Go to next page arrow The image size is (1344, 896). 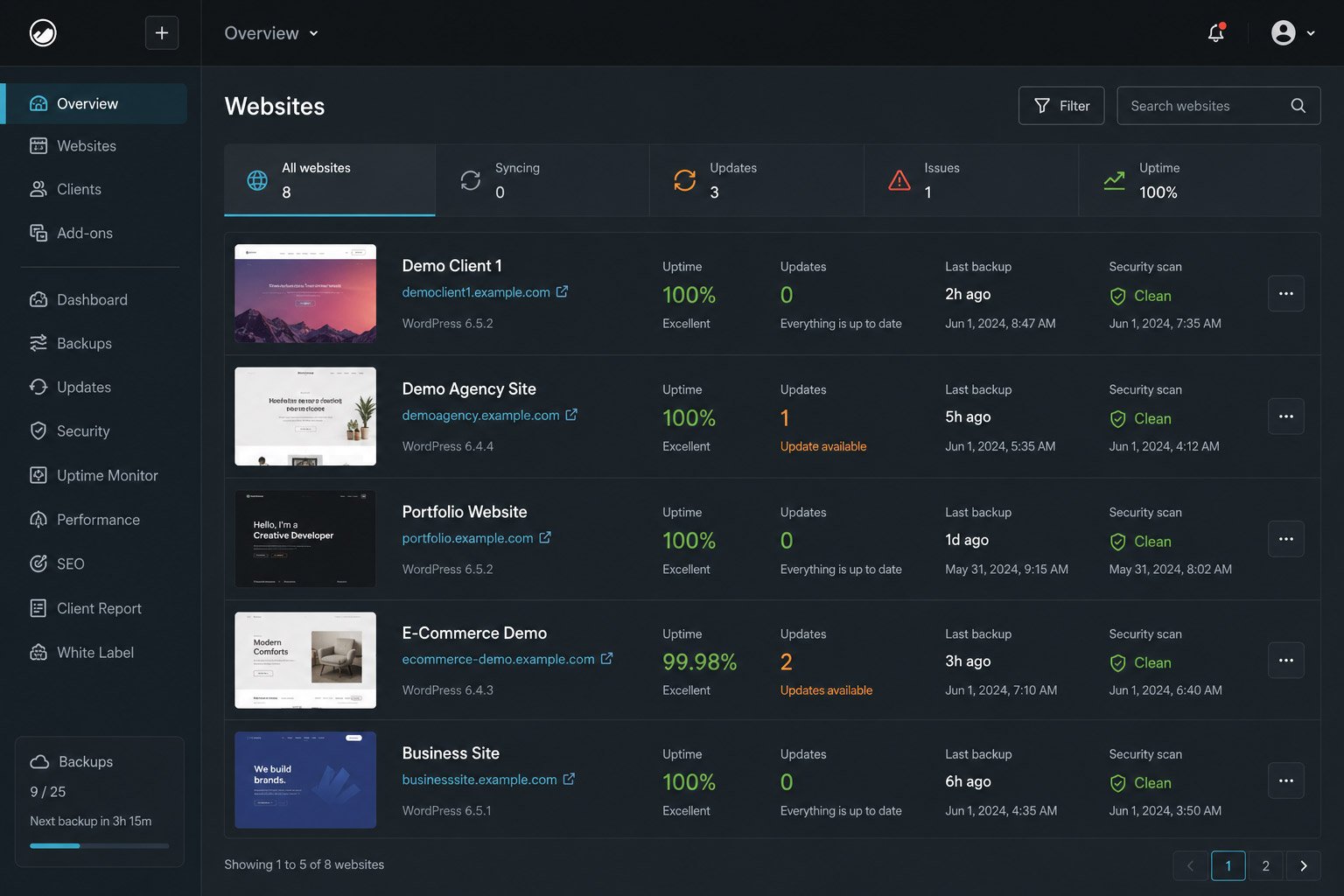pos(1304,865)
